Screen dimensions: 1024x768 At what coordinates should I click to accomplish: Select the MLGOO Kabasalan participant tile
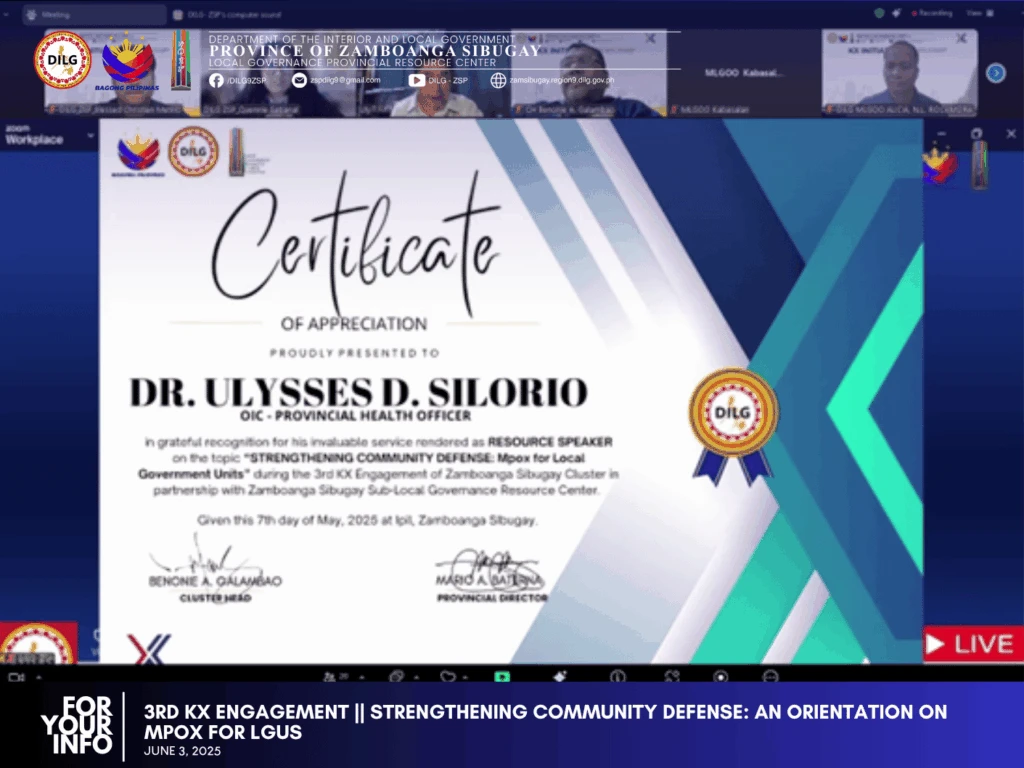click(744, 72)
